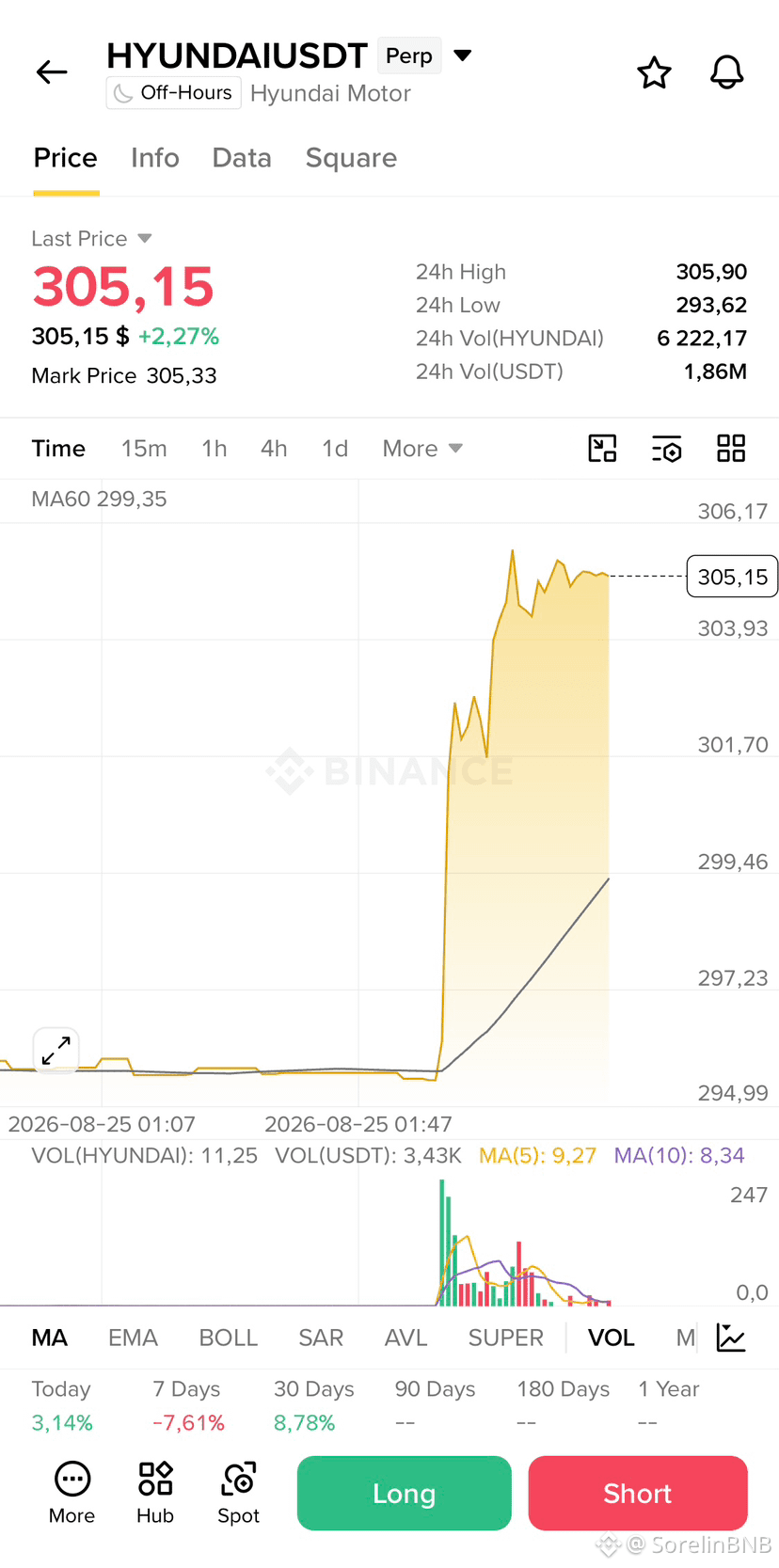The height and width of the screenshot is (1568, 779).
Task: Open the Hub icon
Action: coord(155,1493)
